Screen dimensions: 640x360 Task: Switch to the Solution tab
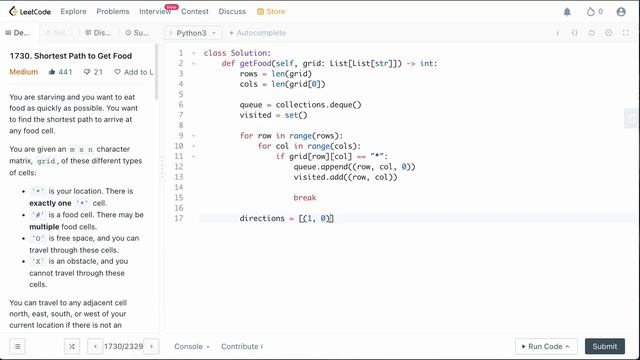pos(57,33)
